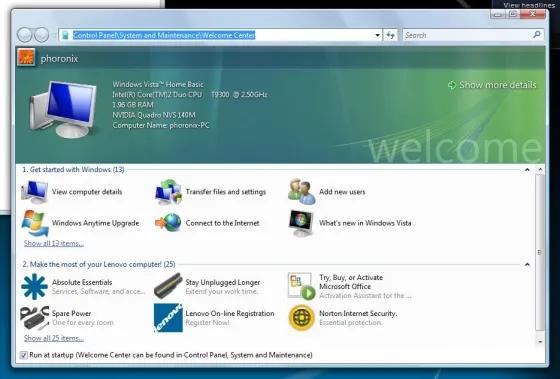Viewport: 560px width, 379px height.
Task: Minimize the Welcome Center window
Action: [x=498, y=14]
